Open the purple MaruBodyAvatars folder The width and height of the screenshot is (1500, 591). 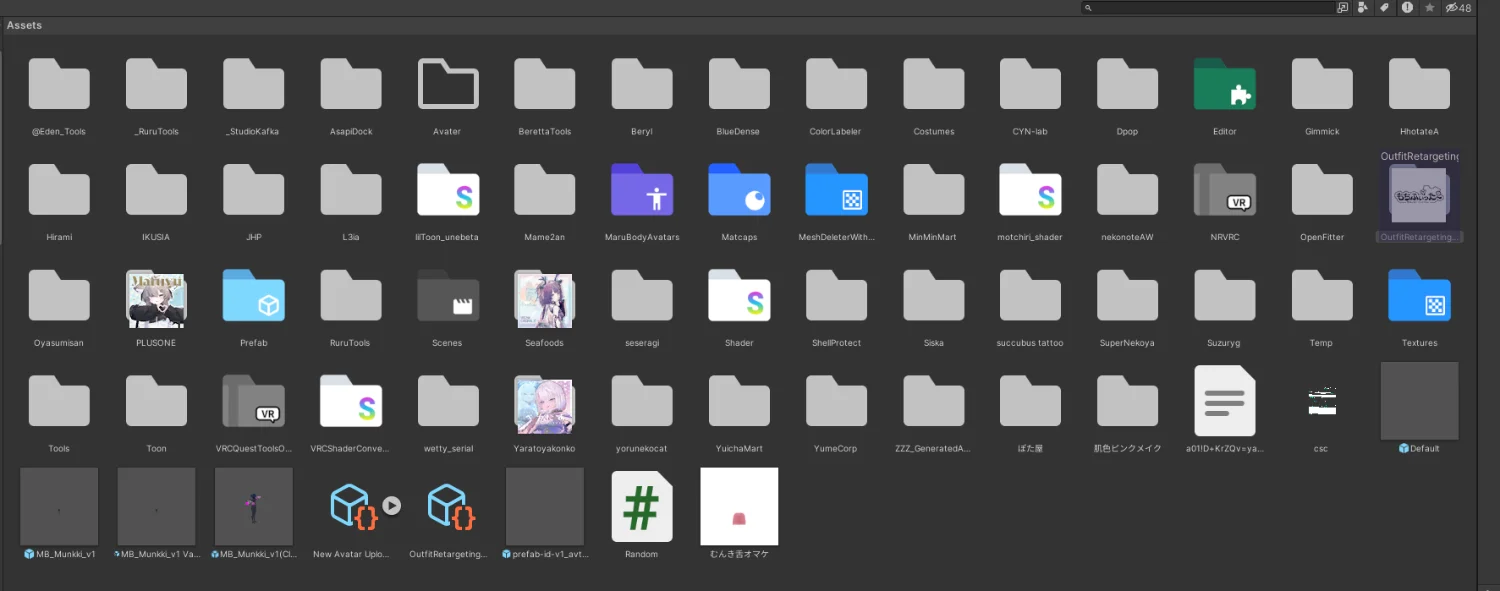pos(642,192)
